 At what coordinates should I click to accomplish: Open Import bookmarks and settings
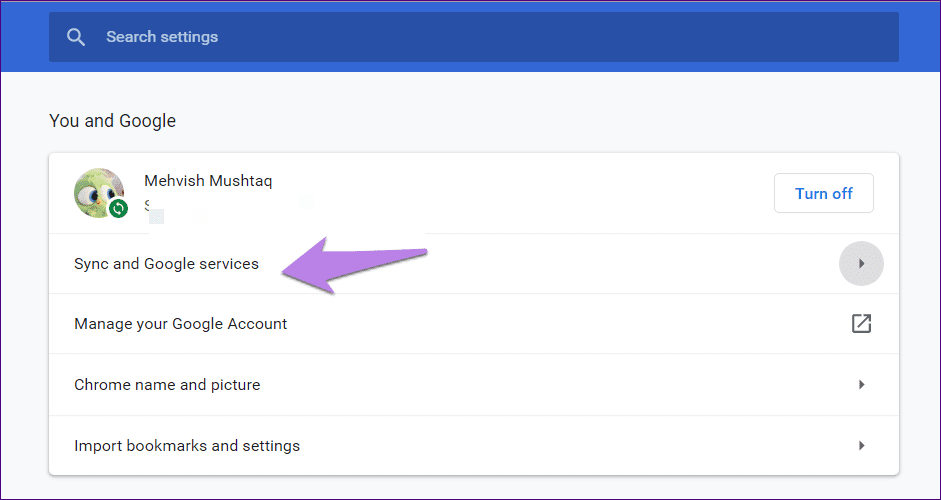(x=474, y=445)
